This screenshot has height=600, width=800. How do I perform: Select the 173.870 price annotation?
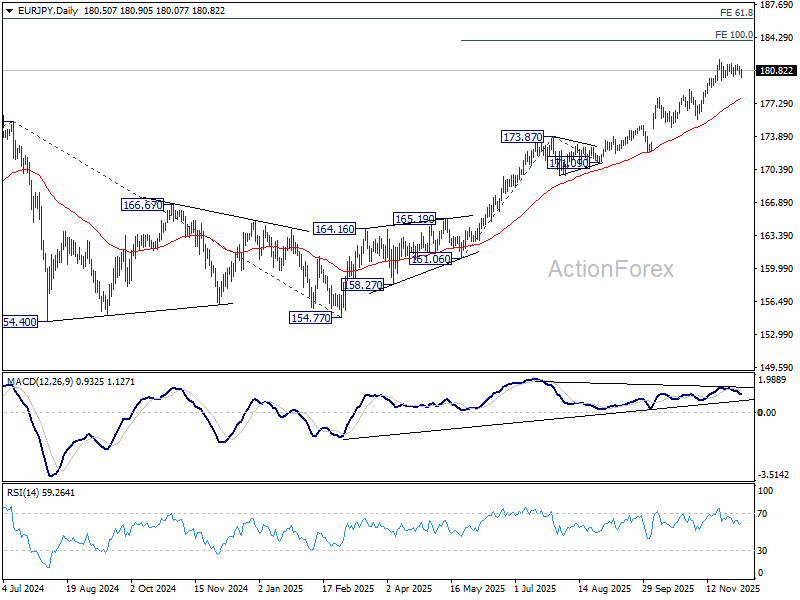coord(523,137)
